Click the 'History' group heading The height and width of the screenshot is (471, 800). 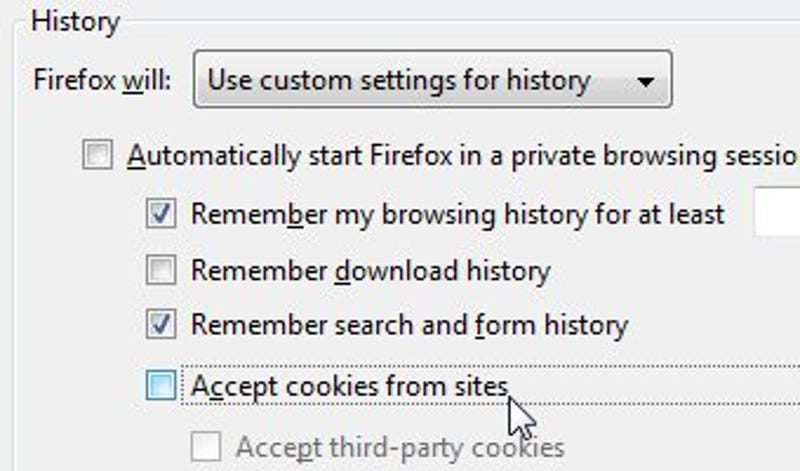pos(76,22)
